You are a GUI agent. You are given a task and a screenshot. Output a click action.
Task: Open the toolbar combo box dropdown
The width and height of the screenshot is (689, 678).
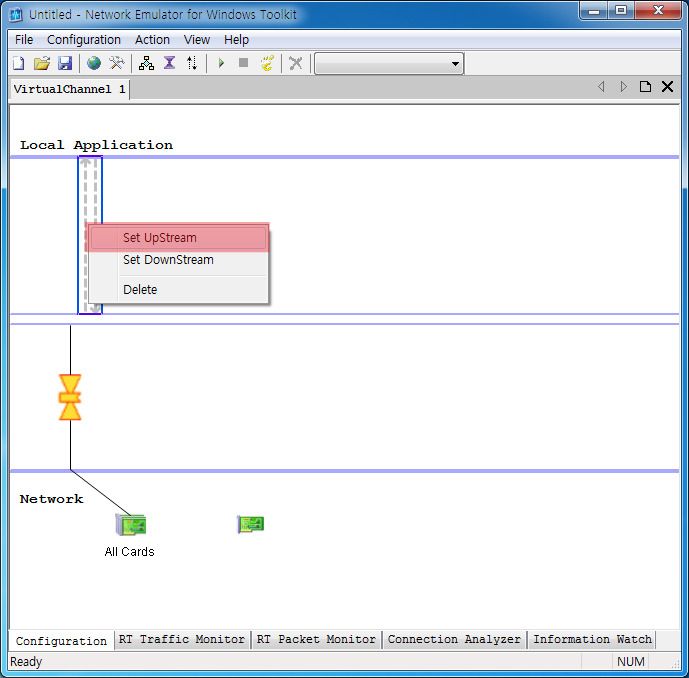[455, 64]
